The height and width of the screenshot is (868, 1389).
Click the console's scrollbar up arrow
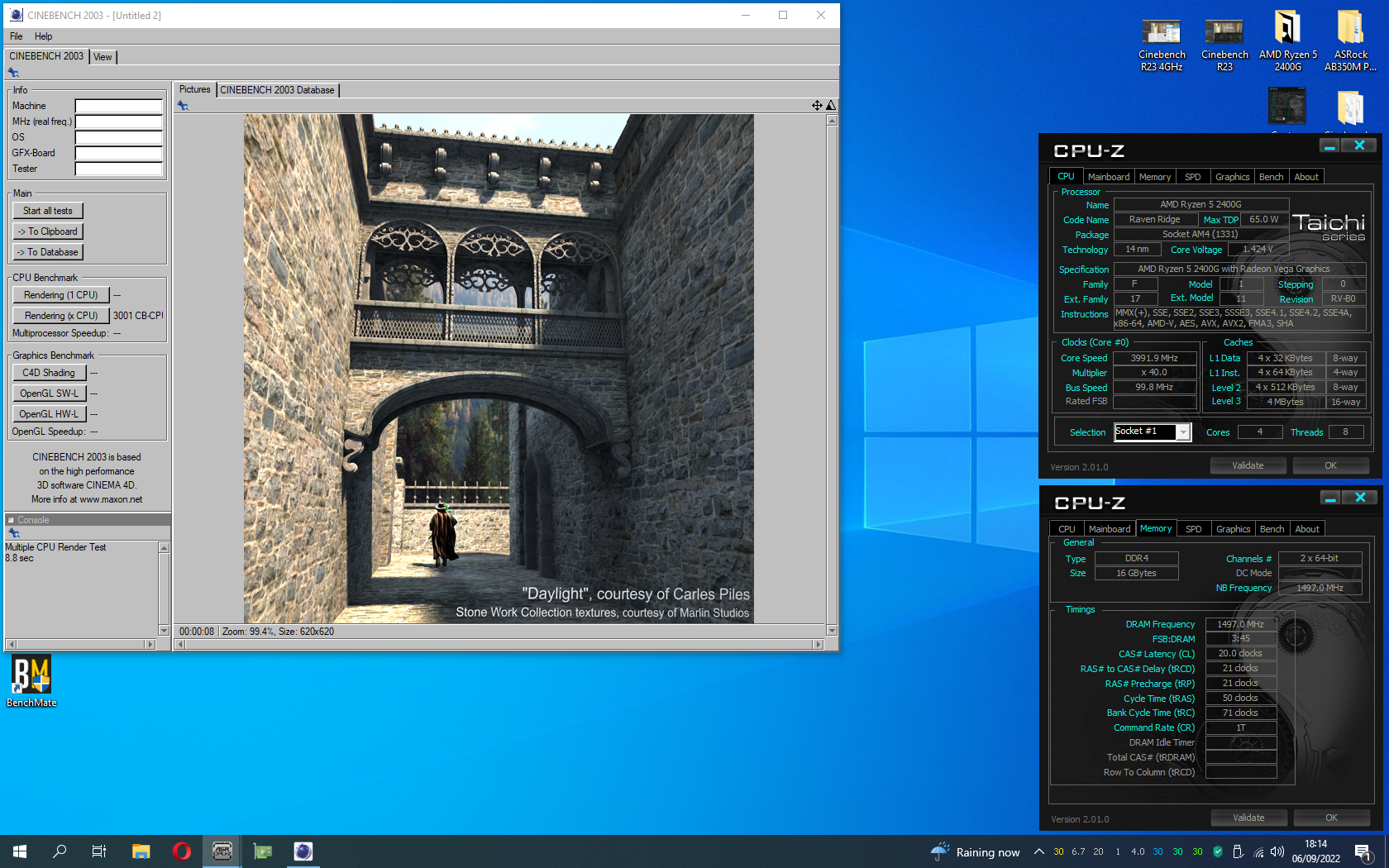coord(164,548)
